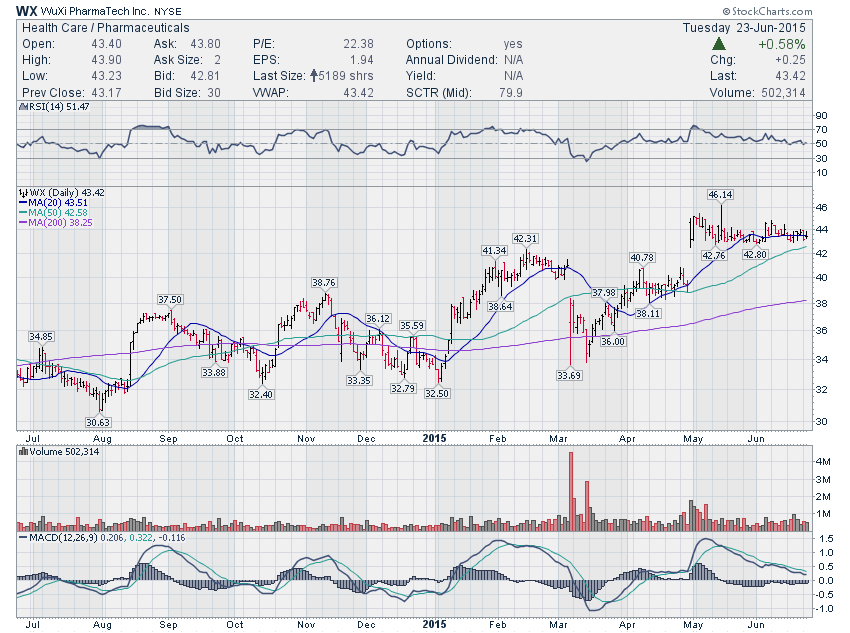Click the 33.69 price label

coord(569,375)
